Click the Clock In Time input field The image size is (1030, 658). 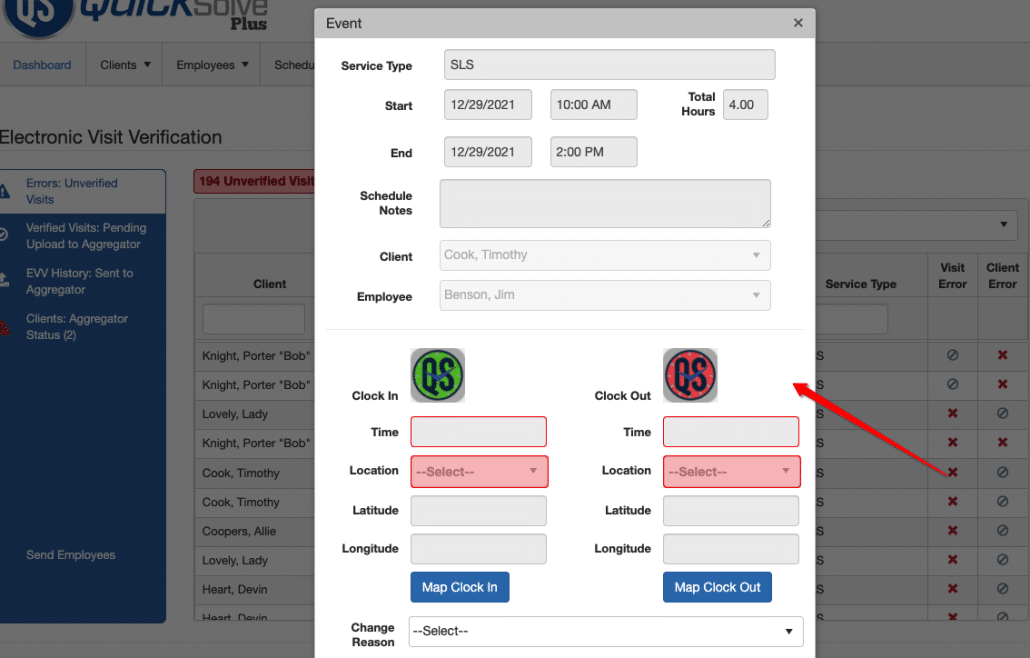(x=478, y=431)
